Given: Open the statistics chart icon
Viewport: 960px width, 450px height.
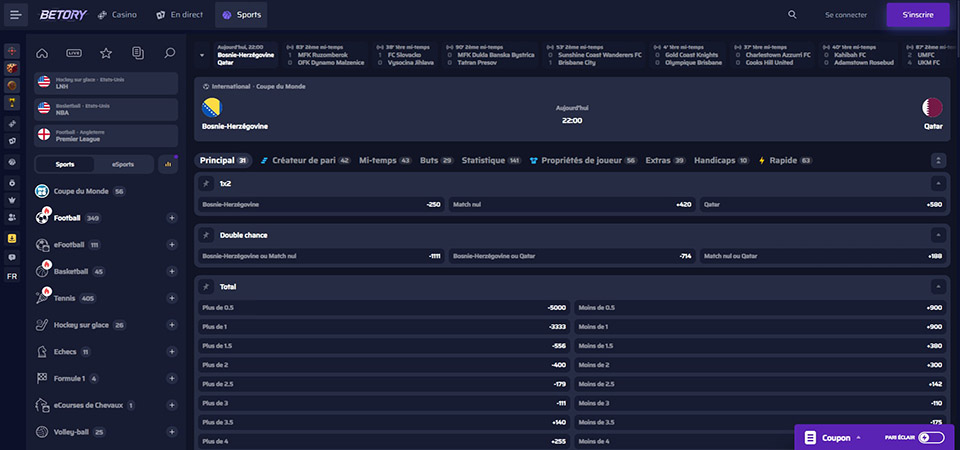Looking at the screenshot, I should coord(168,164).
